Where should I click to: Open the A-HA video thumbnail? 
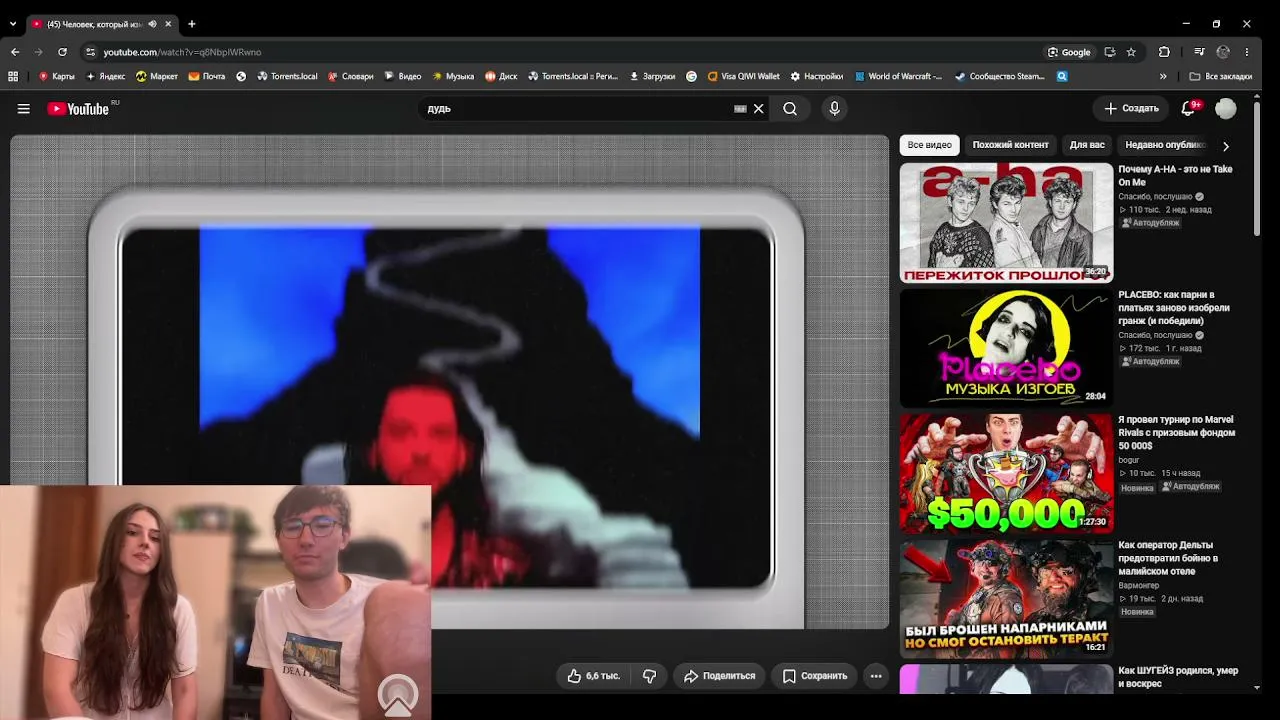coord(1006,223)
